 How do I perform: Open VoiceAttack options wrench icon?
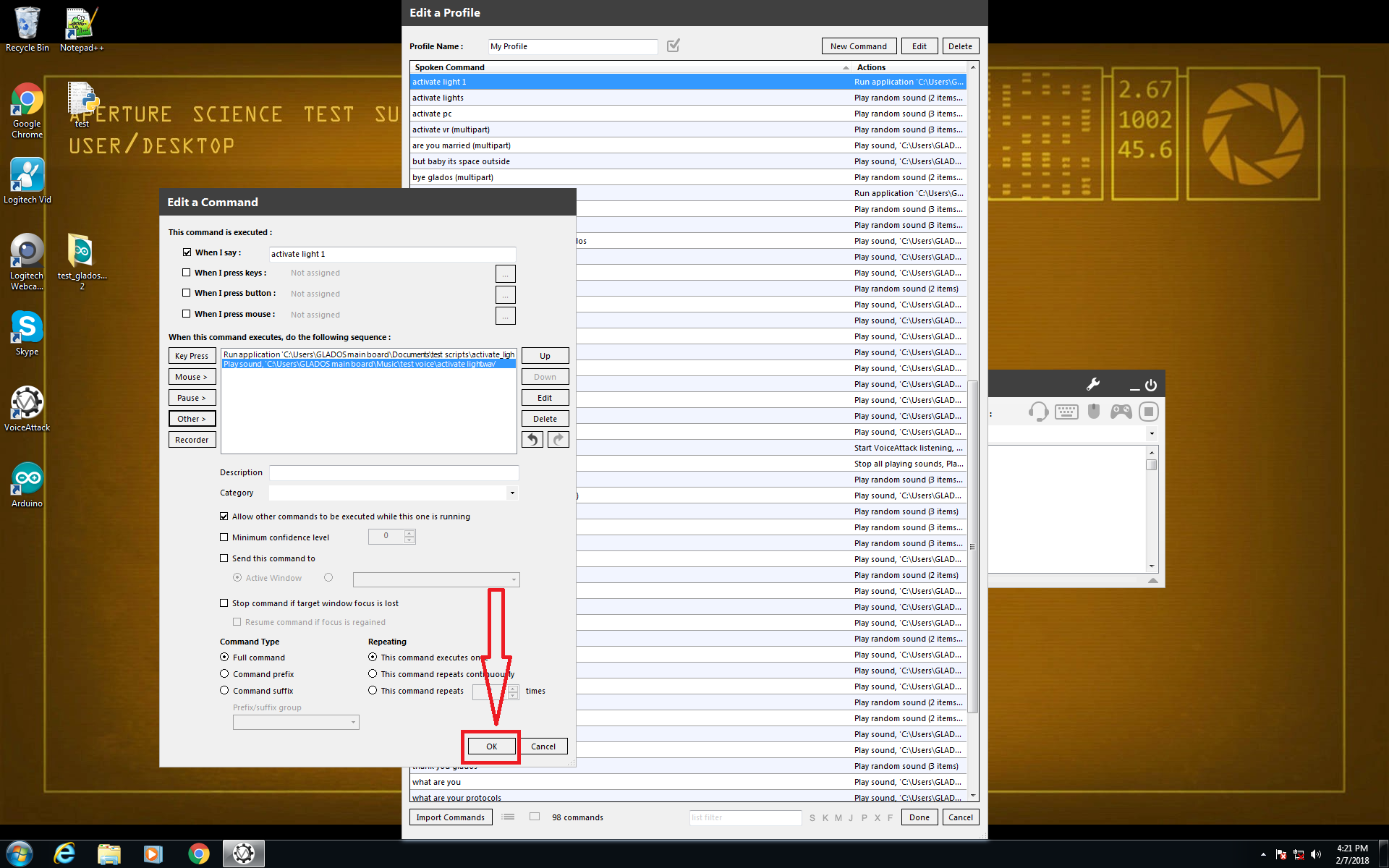click(x=1092, y=385)
